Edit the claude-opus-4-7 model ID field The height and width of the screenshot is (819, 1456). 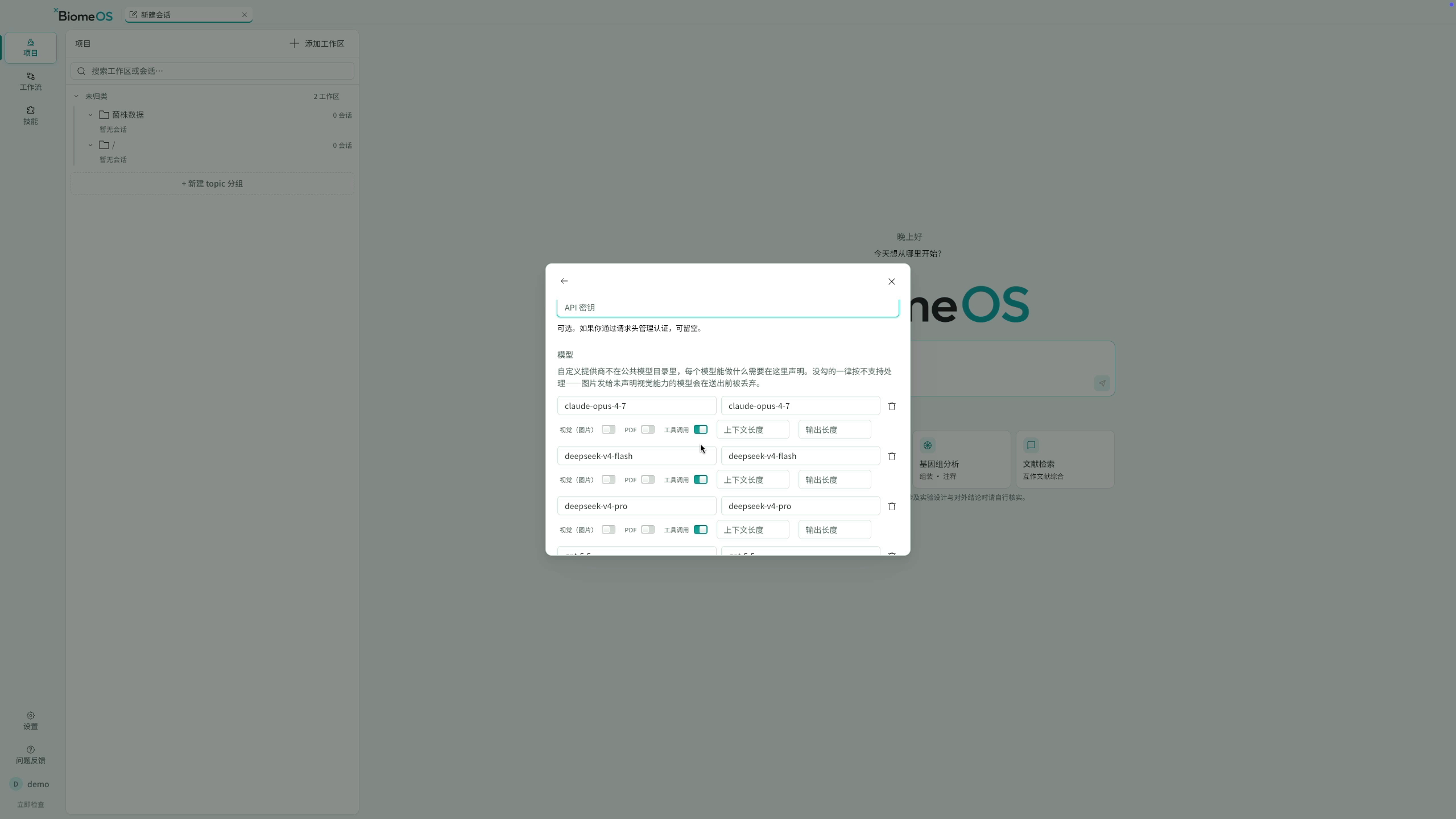point(636,406)
